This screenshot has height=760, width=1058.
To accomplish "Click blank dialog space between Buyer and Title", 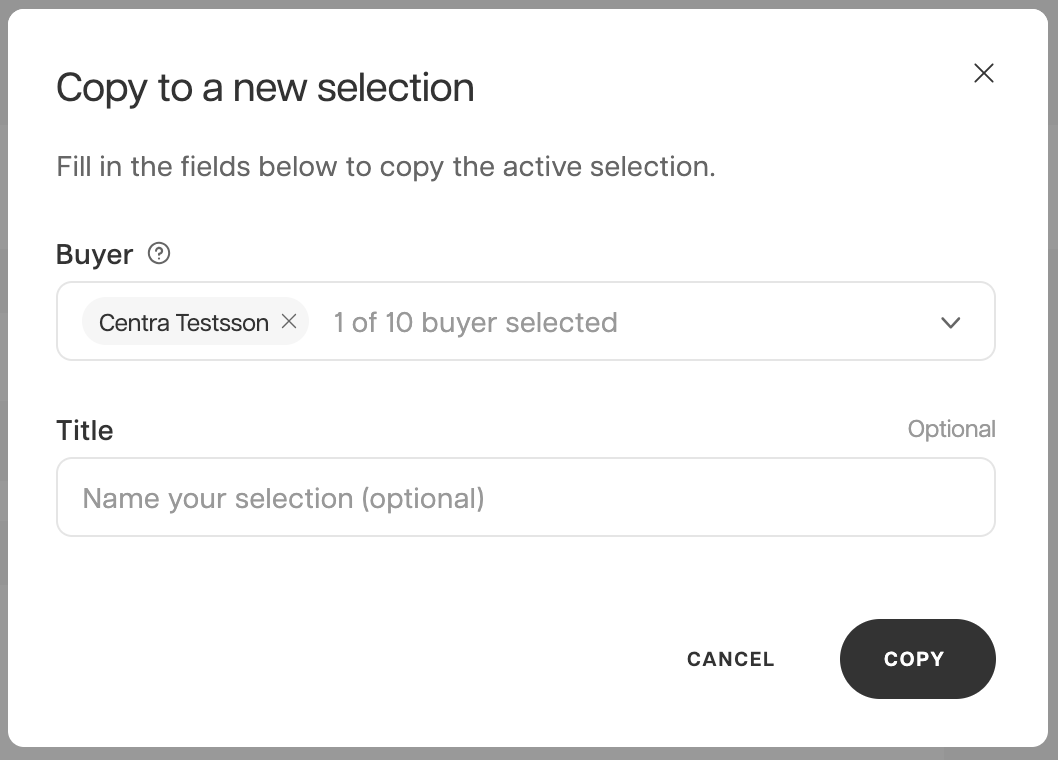I will tap(526, 388).
